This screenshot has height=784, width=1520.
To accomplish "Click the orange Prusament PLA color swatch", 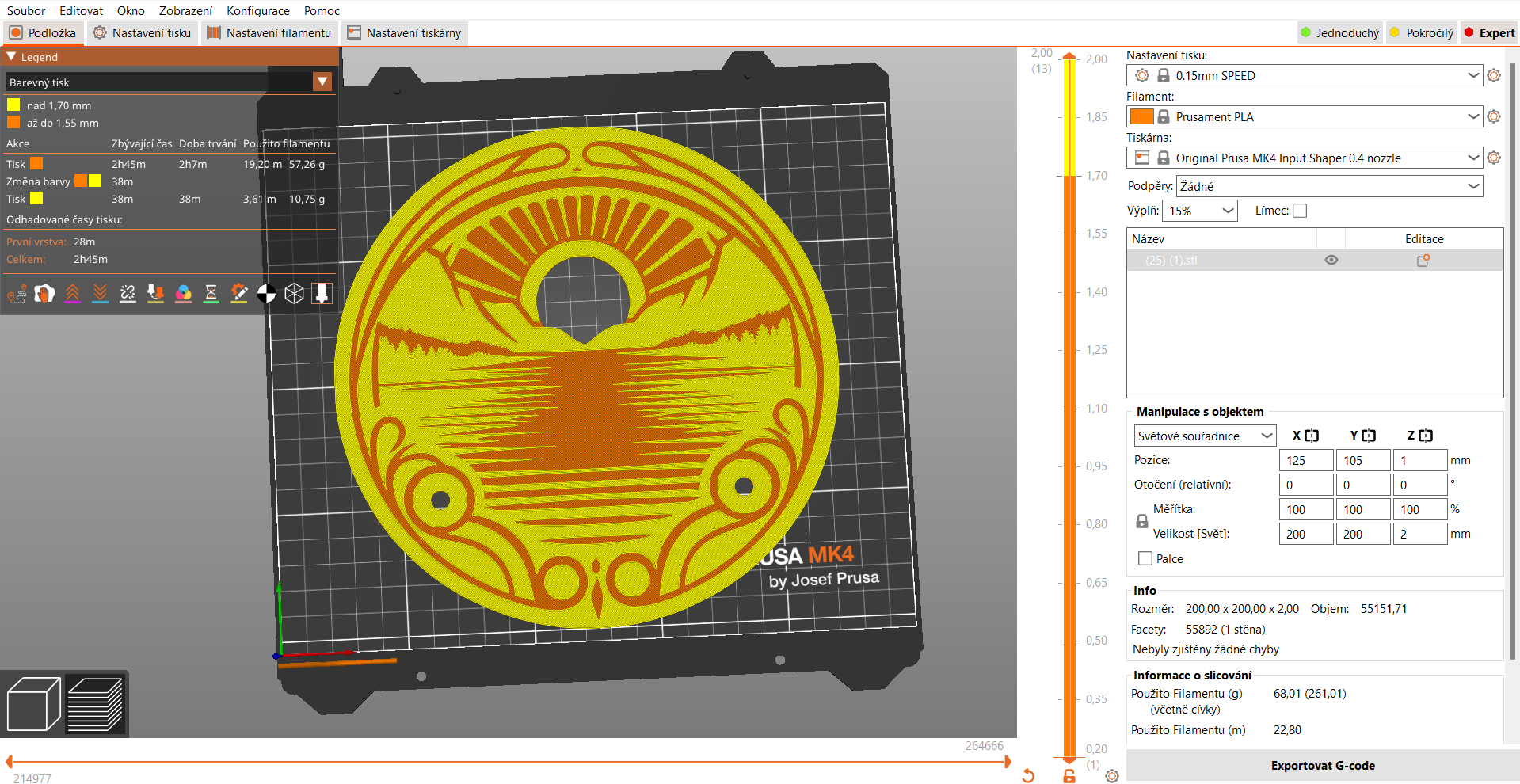I will coord(1141,117).
